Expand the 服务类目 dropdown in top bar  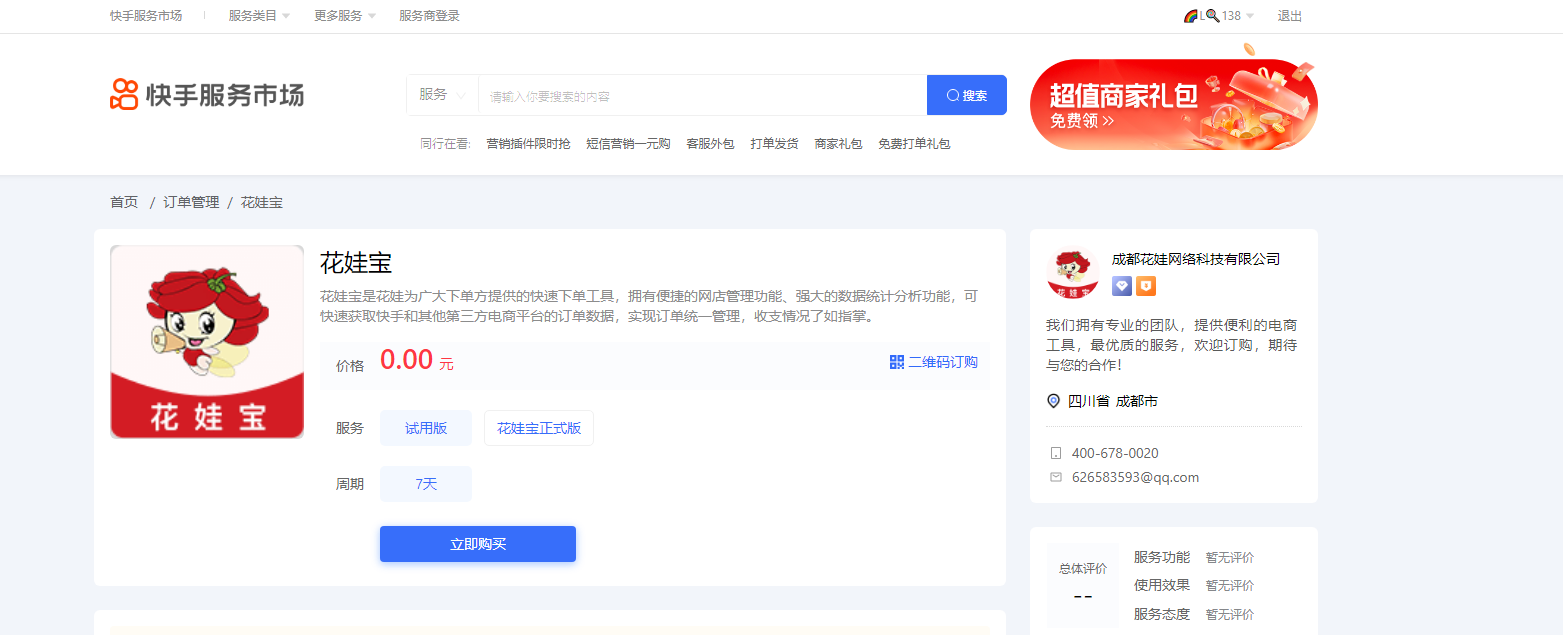[259, 16]
